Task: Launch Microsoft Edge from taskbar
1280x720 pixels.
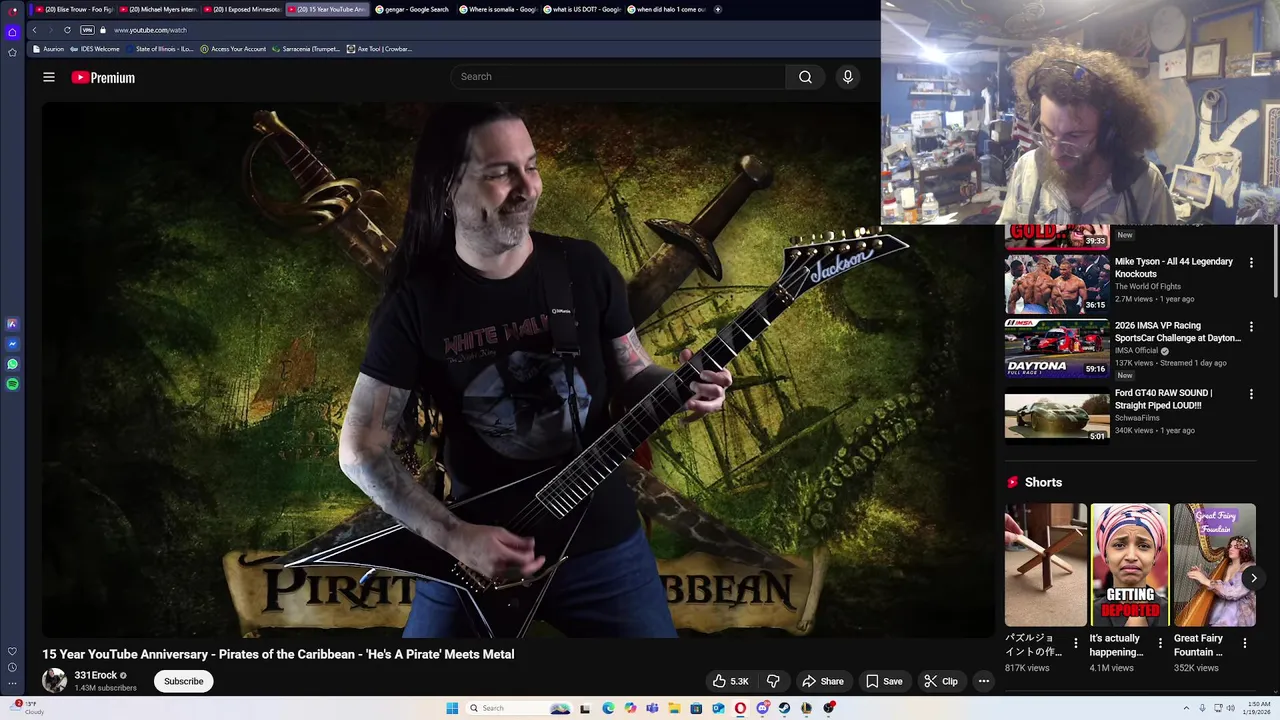Action: [x=608, y=708]
